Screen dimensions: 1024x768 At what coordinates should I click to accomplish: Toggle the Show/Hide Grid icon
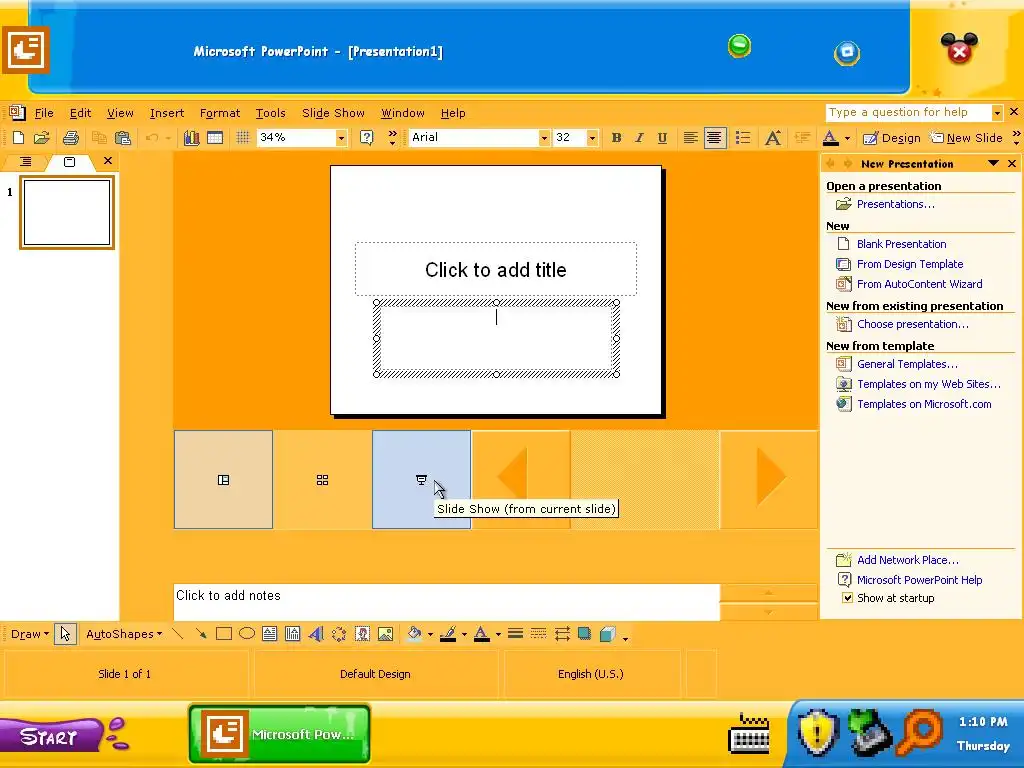tap(243, 138)
